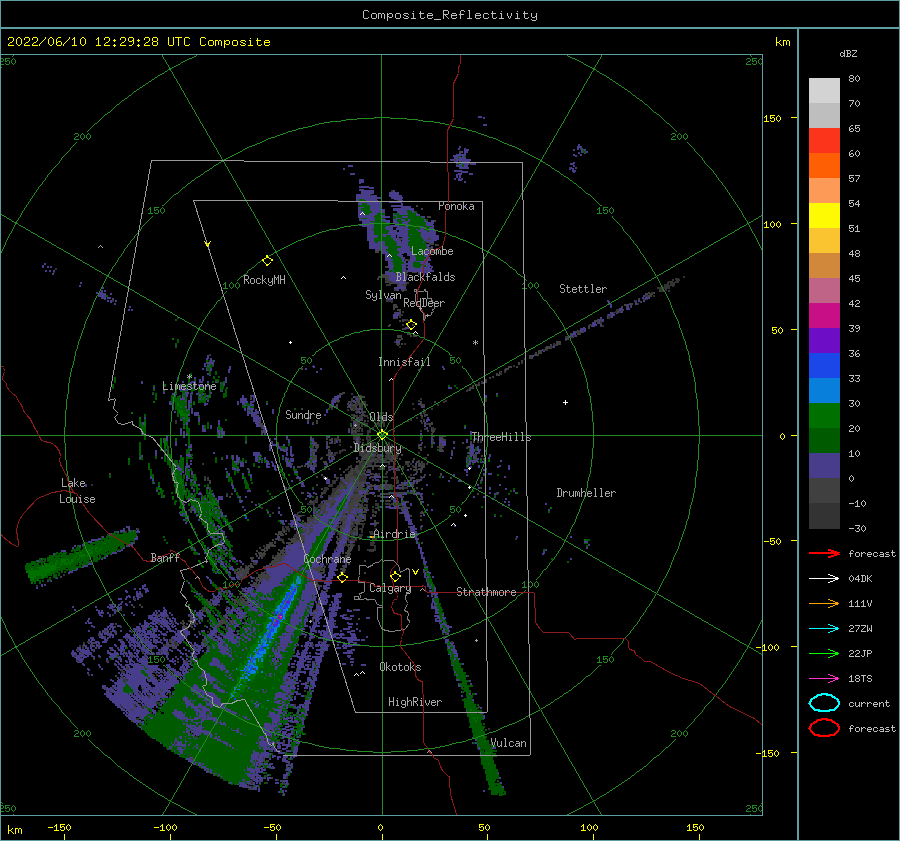
Task: Click the cyan 'current' ellipse legend icon
Action: (x=824, y=703)
